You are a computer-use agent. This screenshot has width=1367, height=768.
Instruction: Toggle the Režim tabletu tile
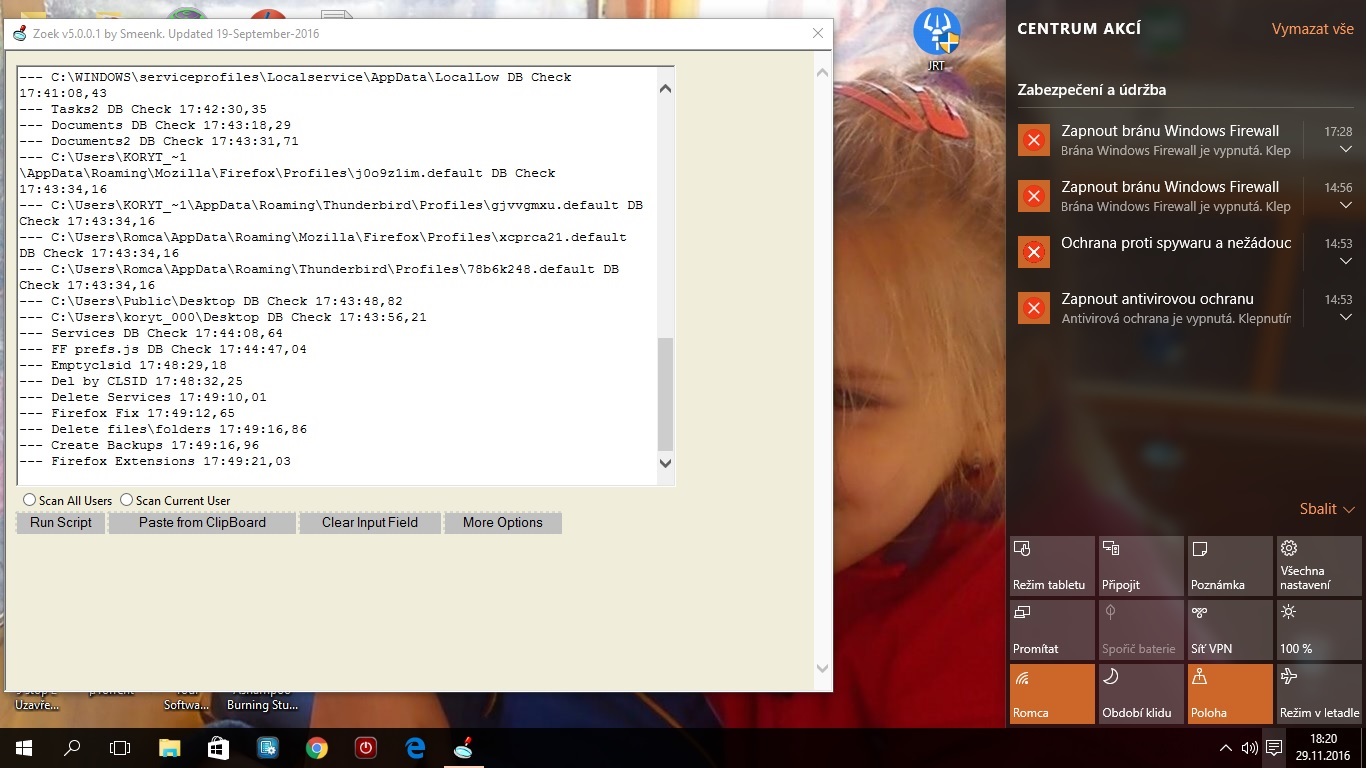(1052, 566)
